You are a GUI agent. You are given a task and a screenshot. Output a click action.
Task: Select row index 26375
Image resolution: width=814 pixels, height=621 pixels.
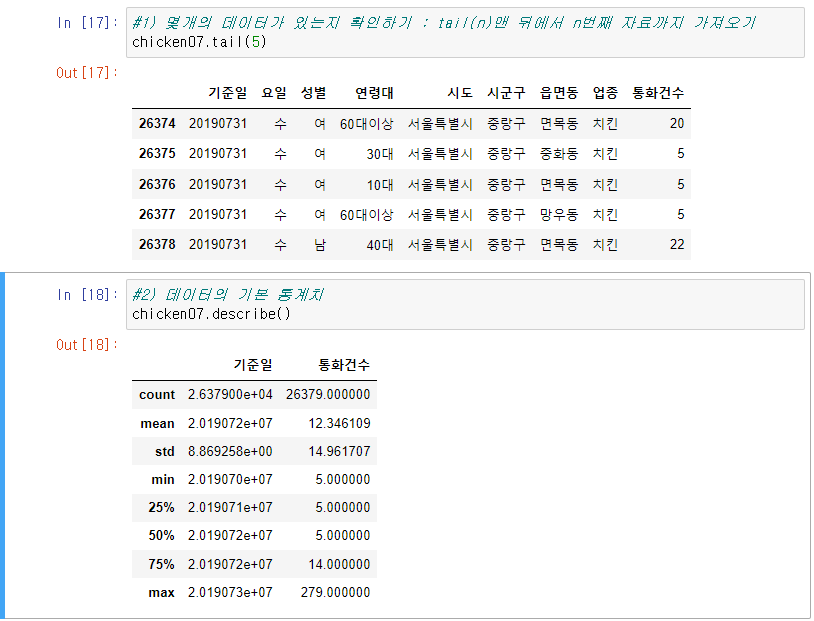click(x=157, y=154)
